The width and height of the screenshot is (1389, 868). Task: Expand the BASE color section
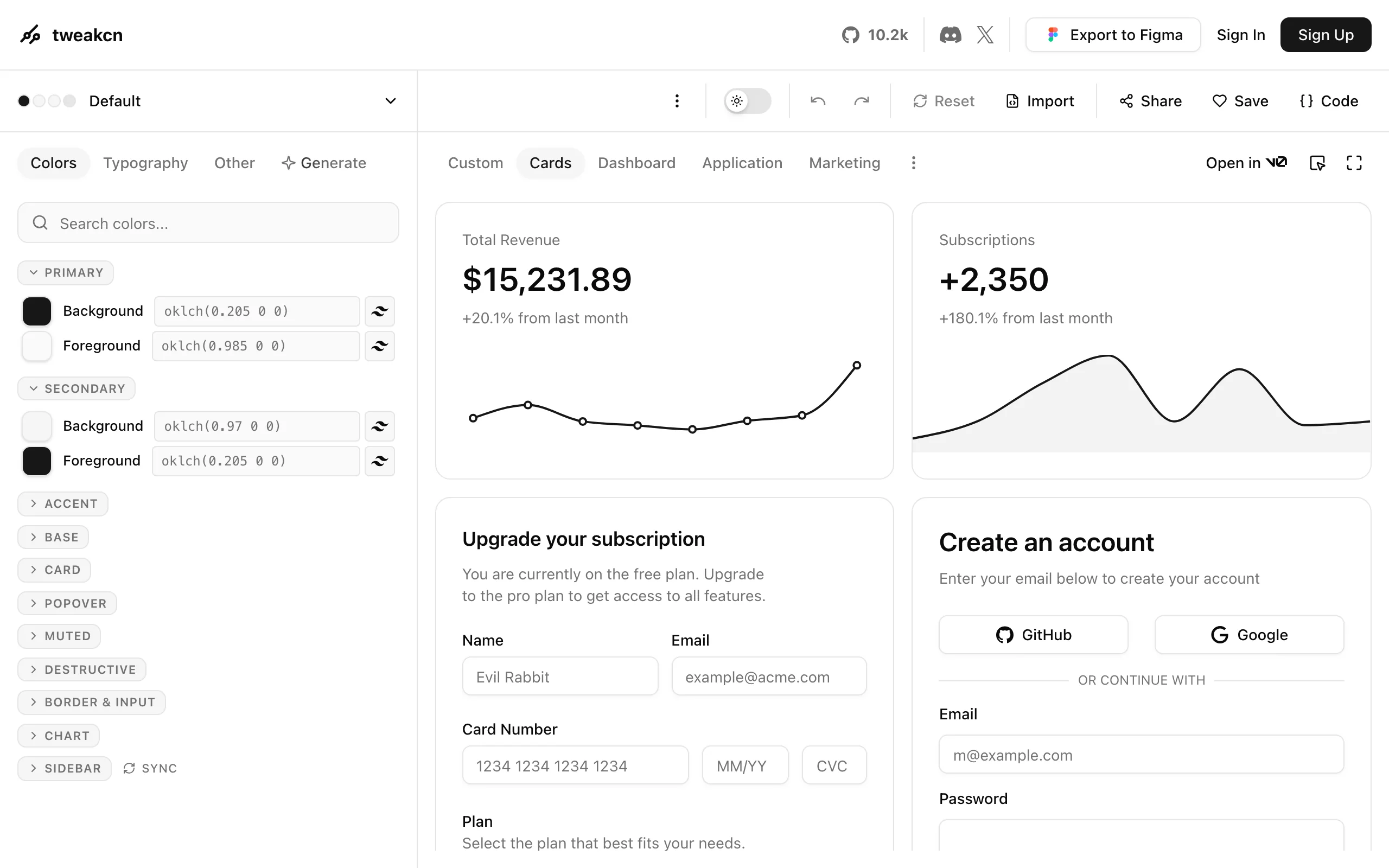click(x=53, y=537)
